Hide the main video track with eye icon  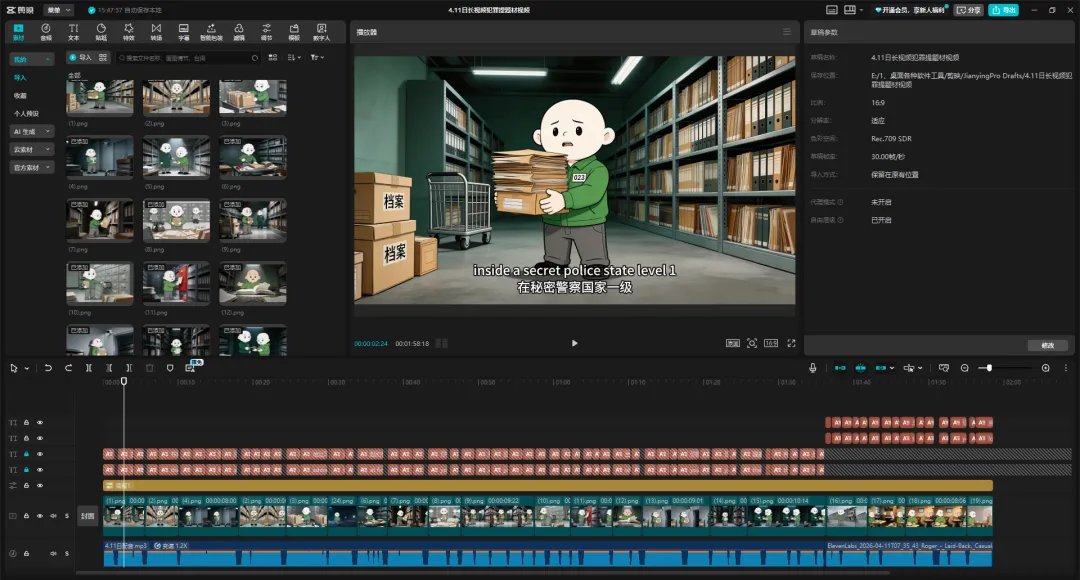[x=40, y=516]
